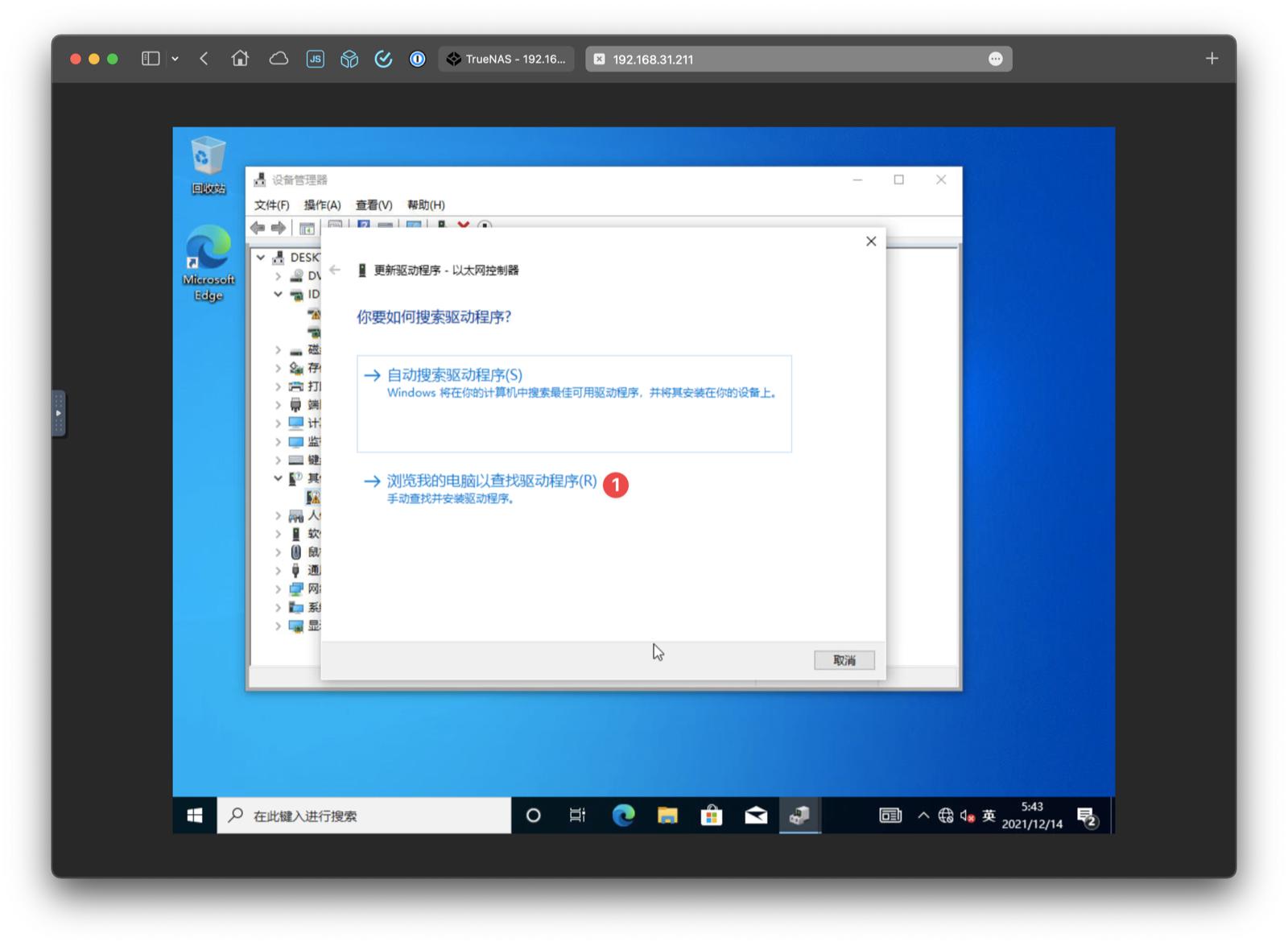
Task: Open Microsoft Store from the taskbar
Action: click(x=712, y=815)
